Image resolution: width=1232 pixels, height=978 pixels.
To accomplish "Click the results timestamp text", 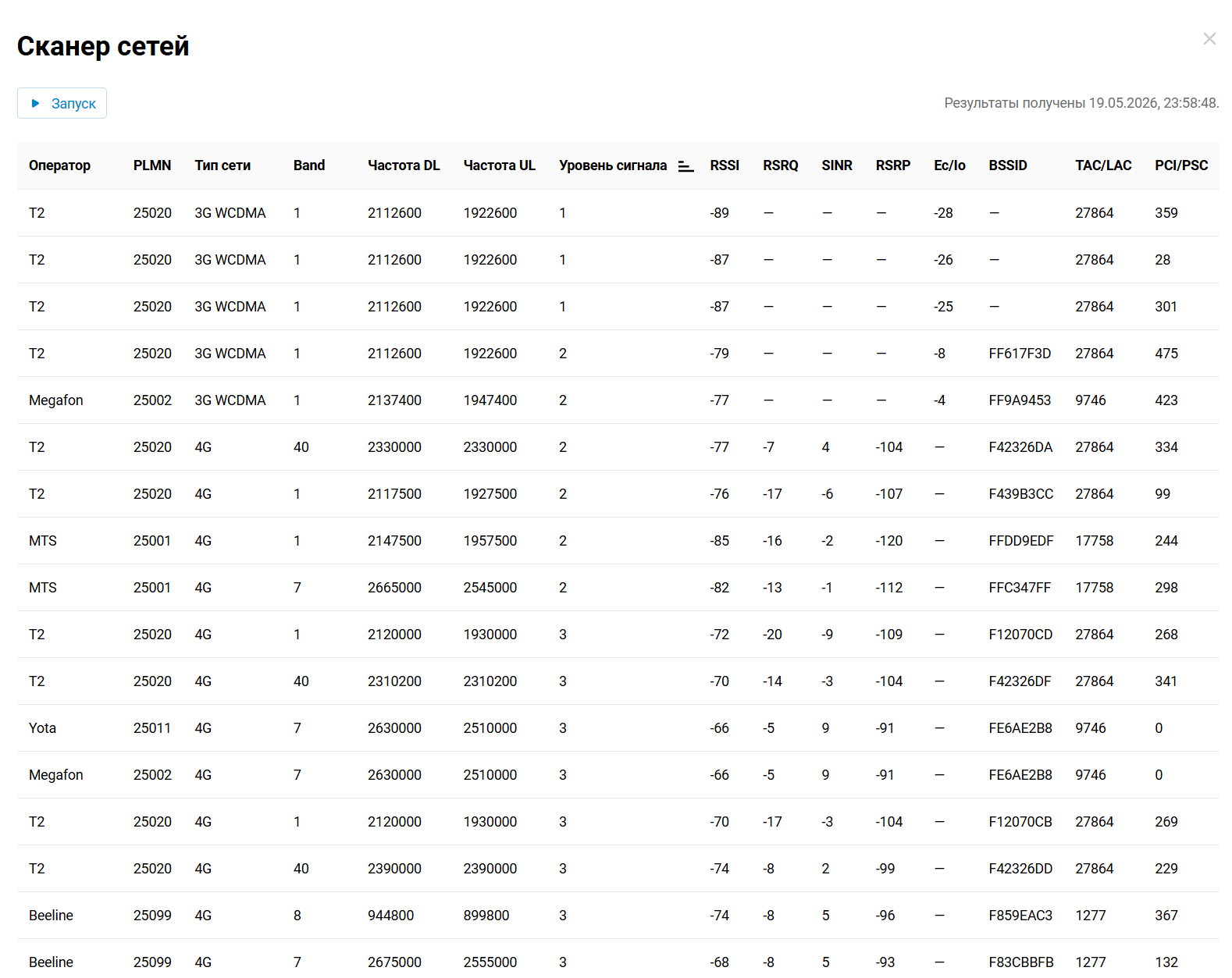I will tap(1081, 103).
